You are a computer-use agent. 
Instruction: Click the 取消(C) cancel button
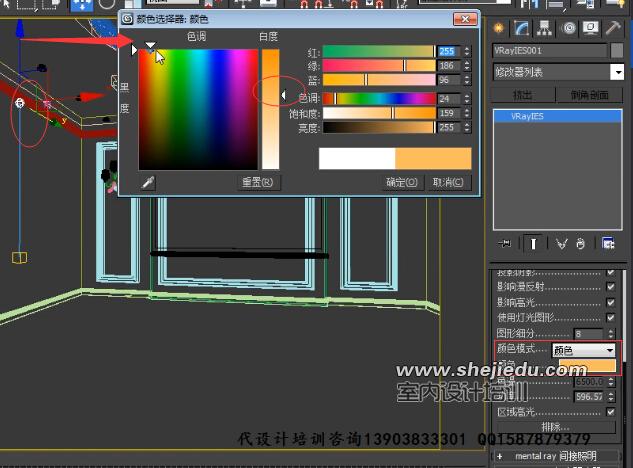pos(447,182)
